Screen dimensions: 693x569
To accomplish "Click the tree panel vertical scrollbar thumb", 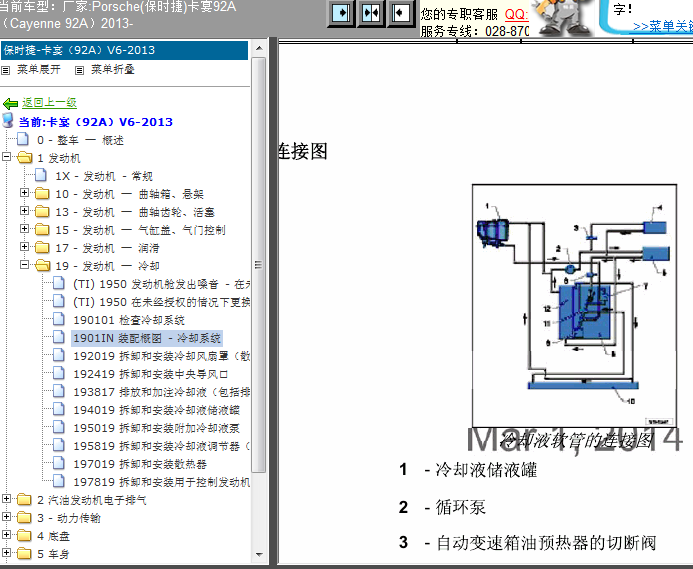I will 259,265.
